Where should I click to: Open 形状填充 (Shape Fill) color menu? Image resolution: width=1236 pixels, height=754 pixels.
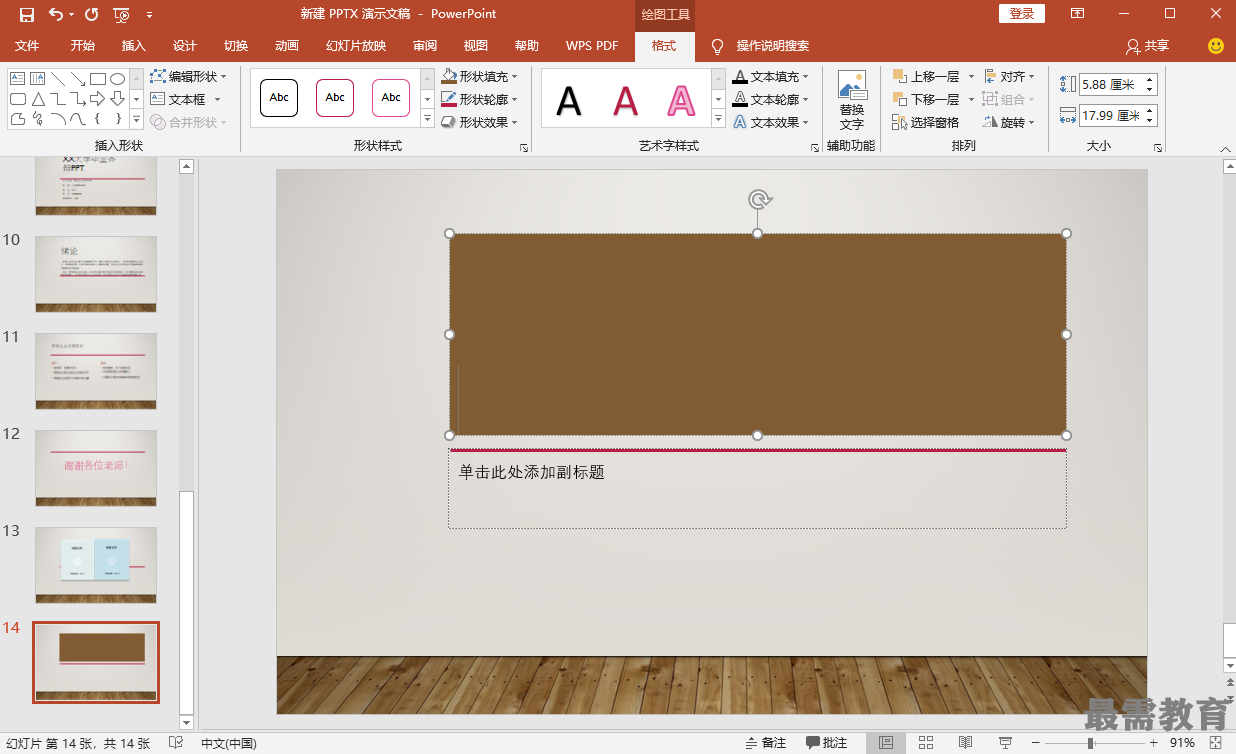point(480,76)
